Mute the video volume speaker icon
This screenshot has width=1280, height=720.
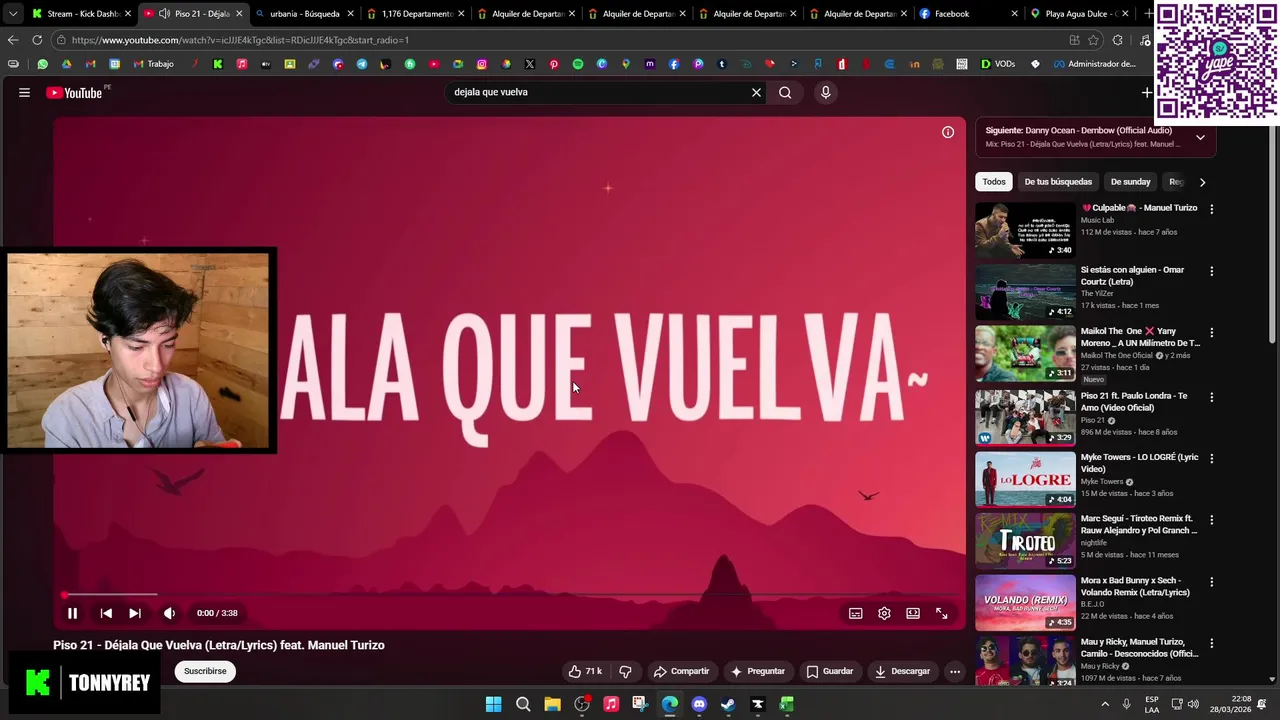coord(169,613)
